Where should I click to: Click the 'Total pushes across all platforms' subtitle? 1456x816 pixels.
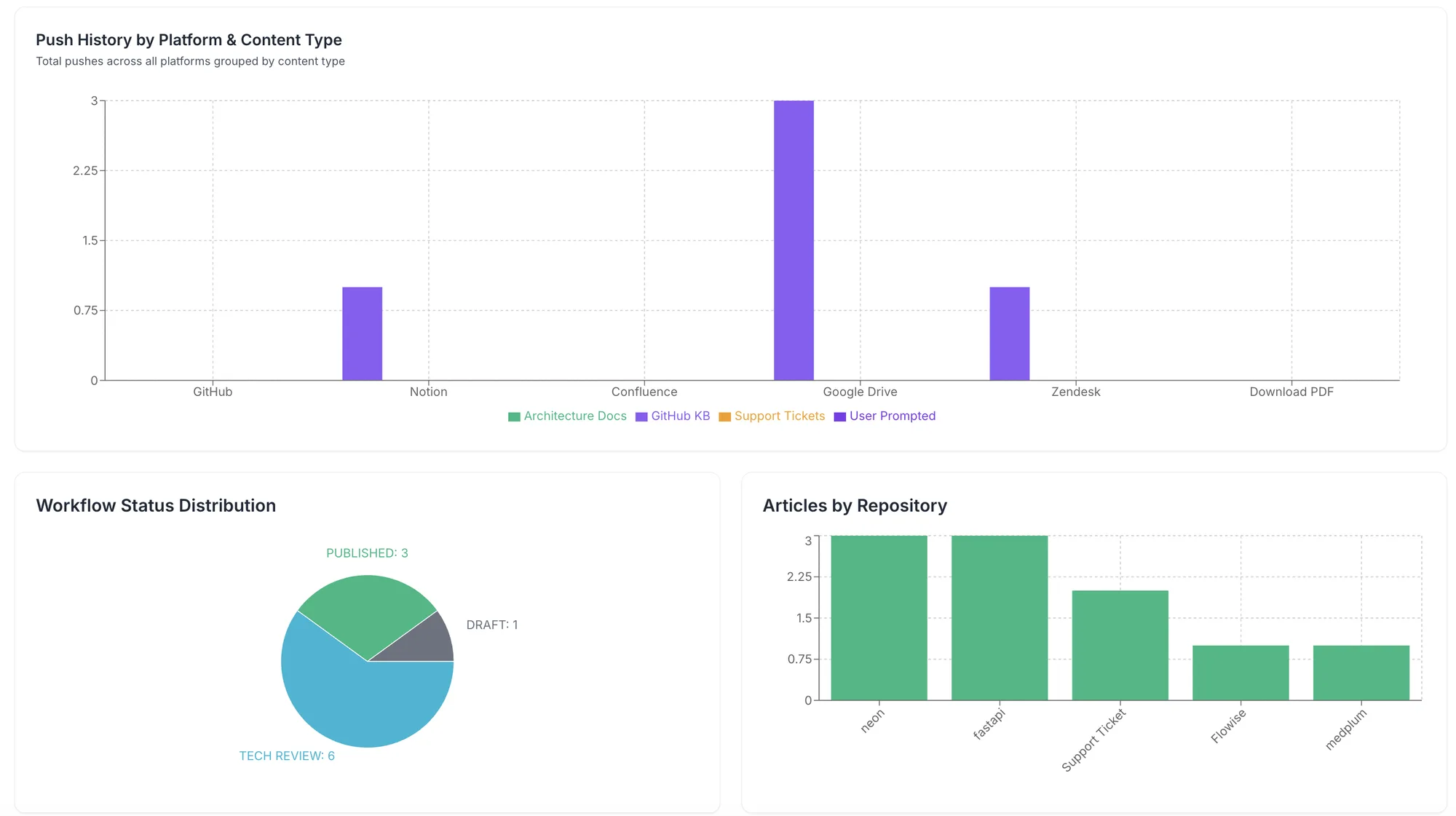(190, 61)
